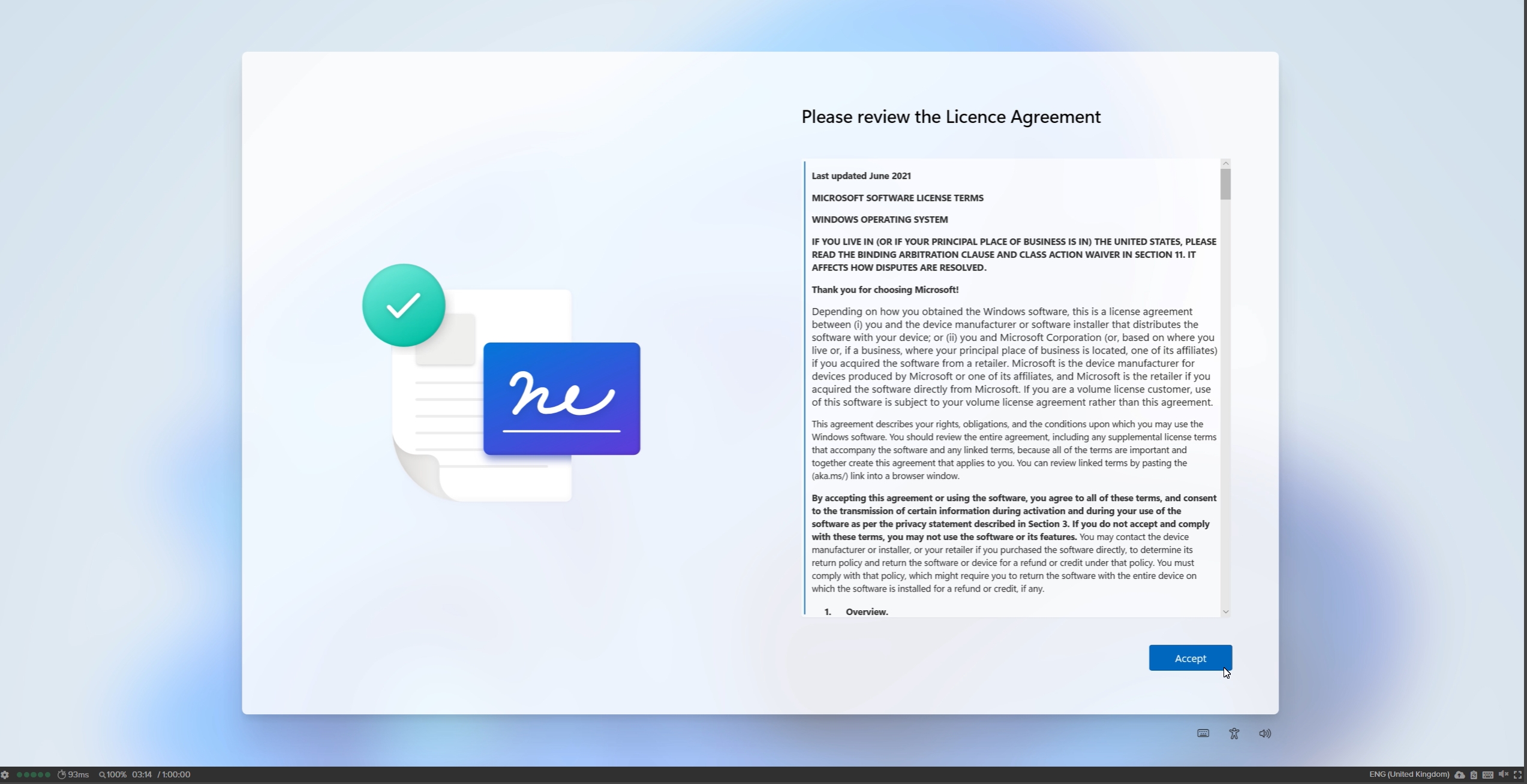Click the status bar keyboard icon
The height and width of the screenshot is (784, 1527).
coord(1488,774)
